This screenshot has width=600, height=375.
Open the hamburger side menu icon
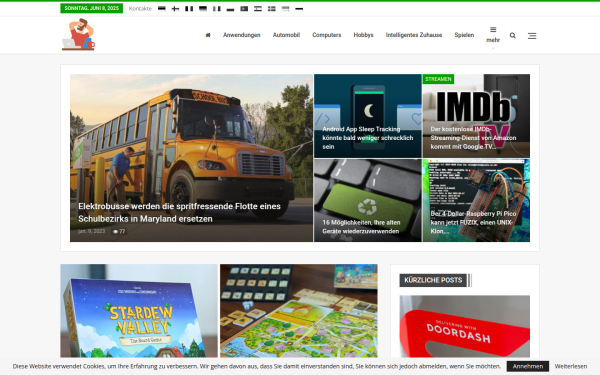point(532,36)
